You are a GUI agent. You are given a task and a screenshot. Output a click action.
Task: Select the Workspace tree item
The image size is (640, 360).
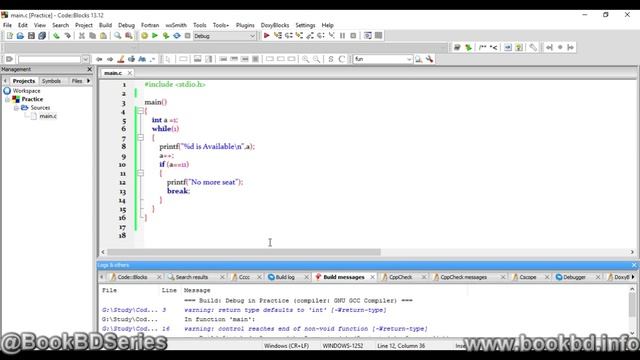(26, 91)
